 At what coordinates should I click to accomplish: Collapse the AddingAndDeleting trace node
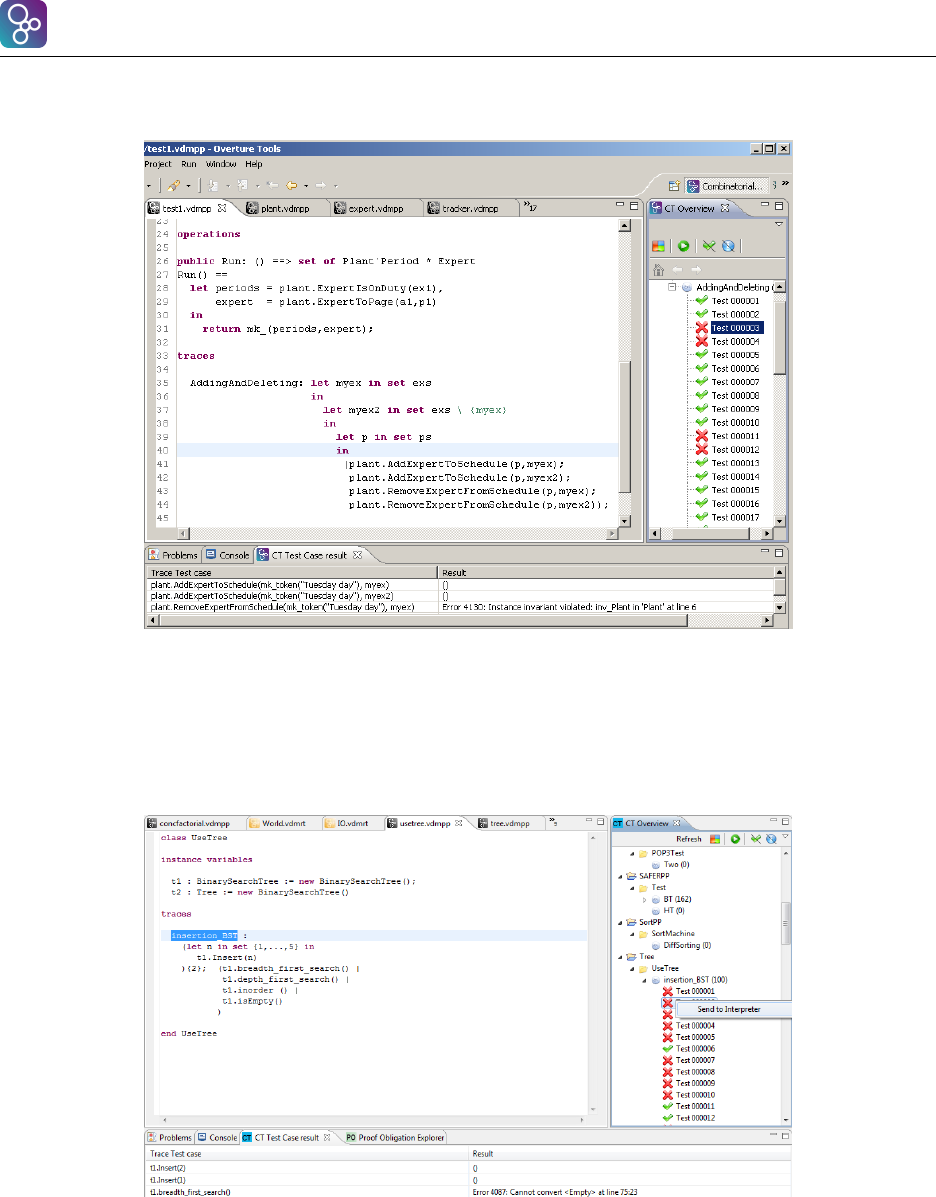click(x=672, y=287)
